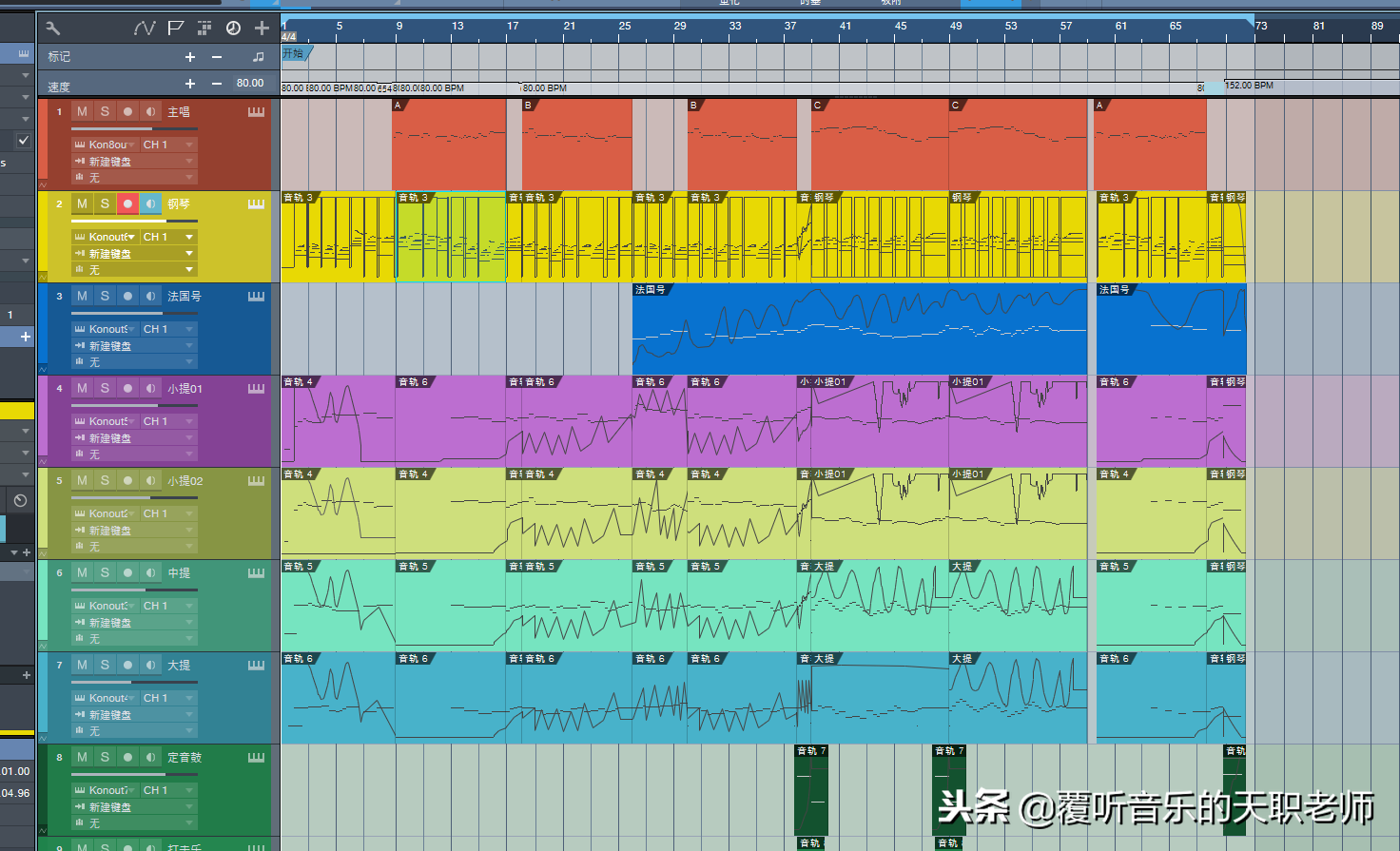This screenshot has height=851, width=1400.
Task: Add a marker on the 标记 row
Action: click(x=190, y=57)
